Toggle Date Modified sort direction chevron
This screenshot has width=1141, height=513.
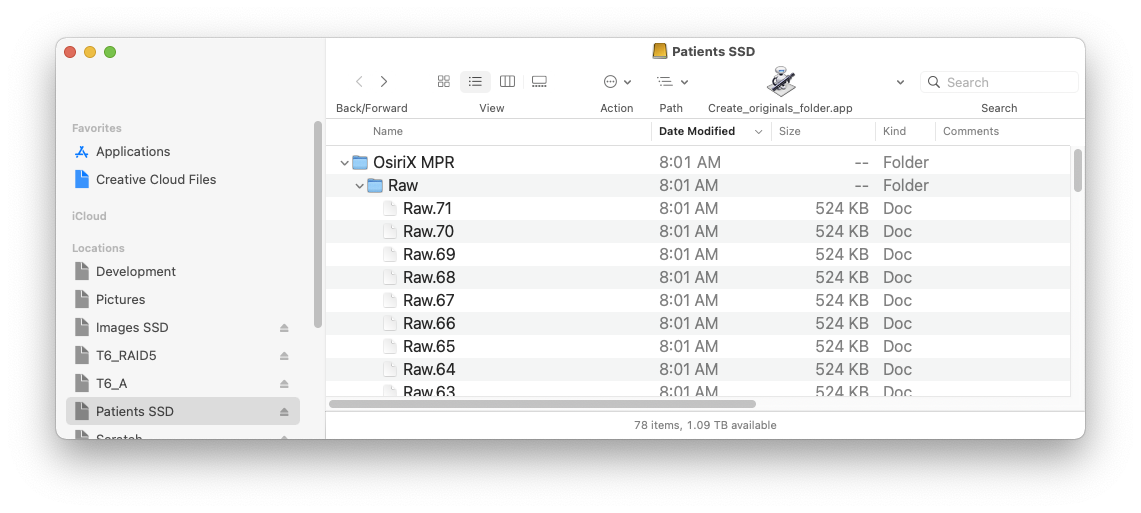coord(758,132)
